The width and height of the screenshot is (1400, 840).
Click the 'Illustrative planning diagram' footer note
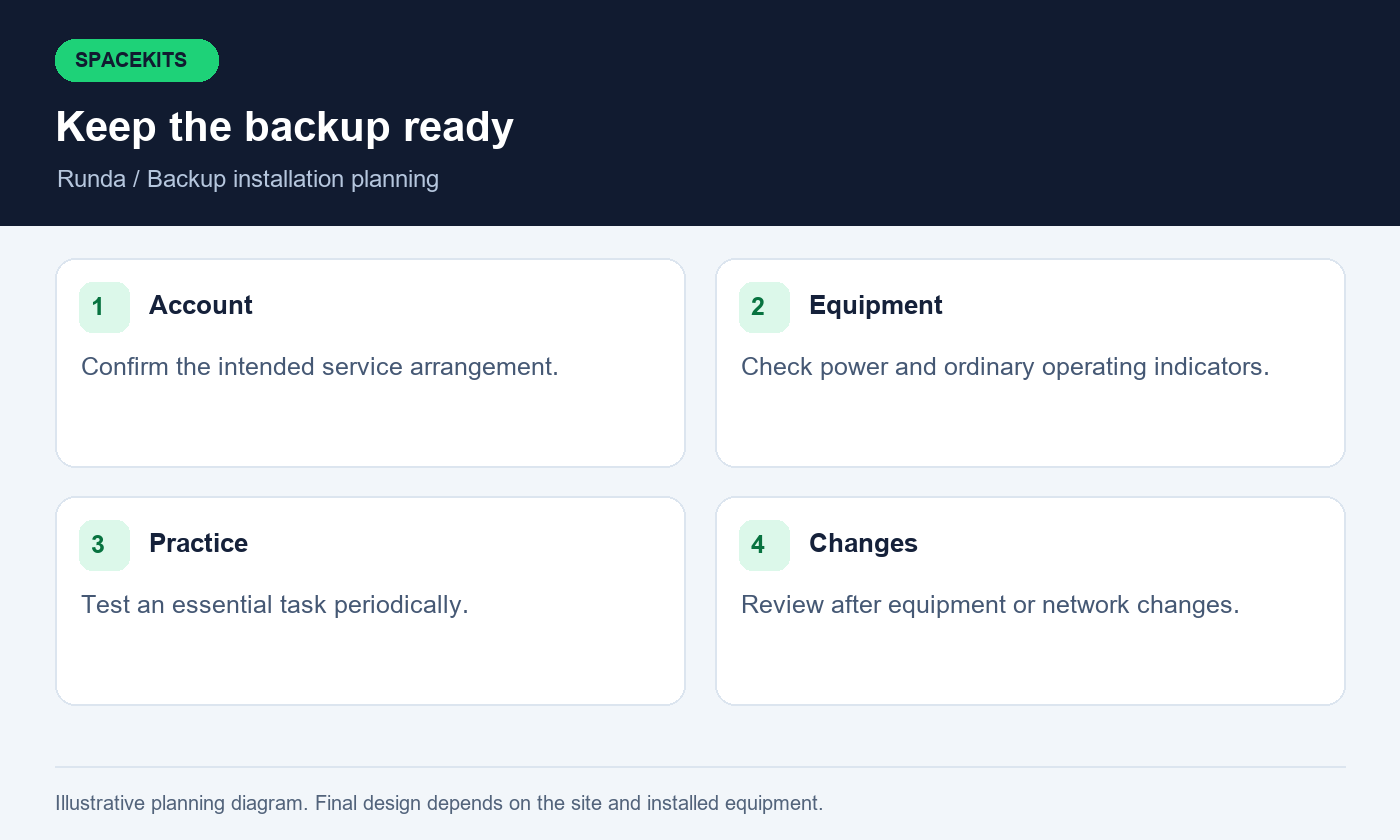439,803
